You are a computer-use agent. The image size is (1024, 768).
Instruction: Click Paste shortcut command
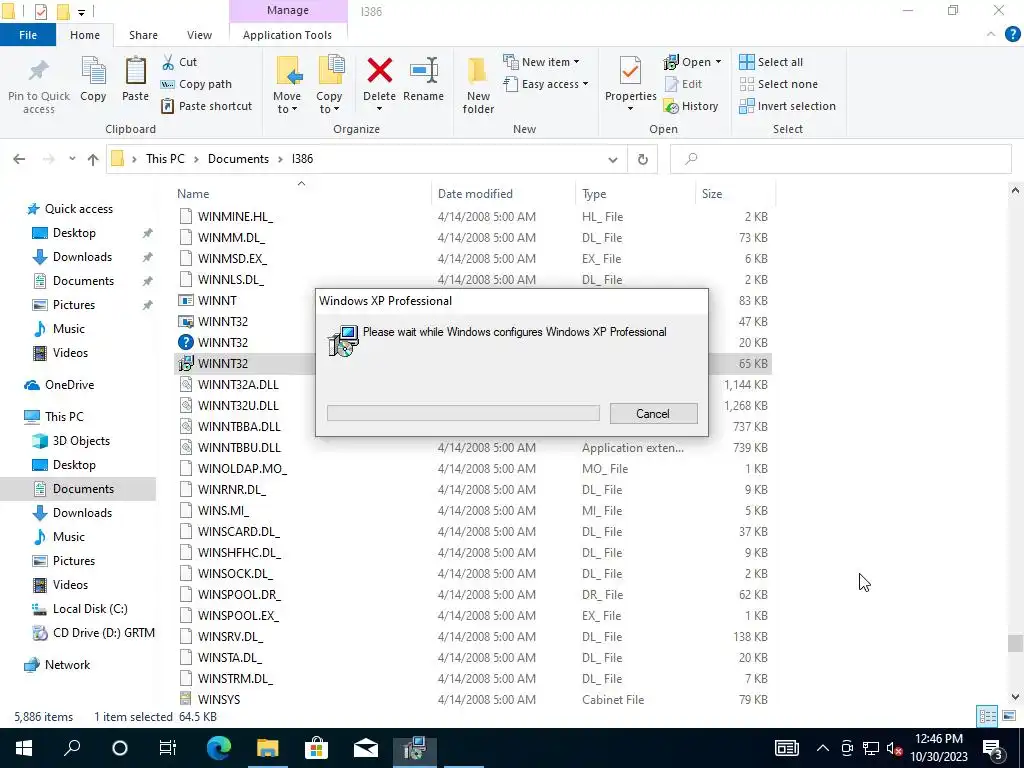click(206, 106)
